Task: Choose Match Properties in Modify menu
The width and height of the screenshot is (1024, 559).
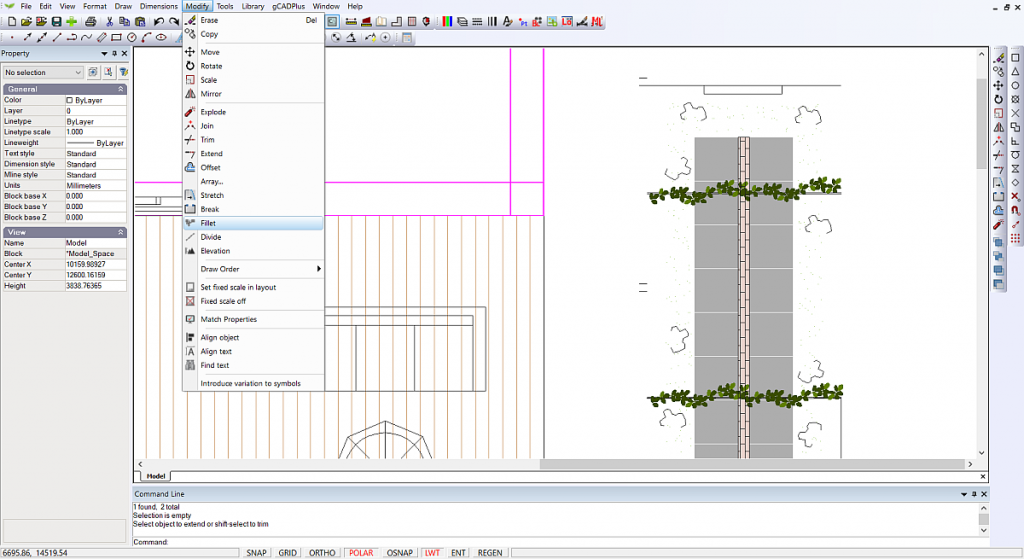Action: [x=253, y=319]
